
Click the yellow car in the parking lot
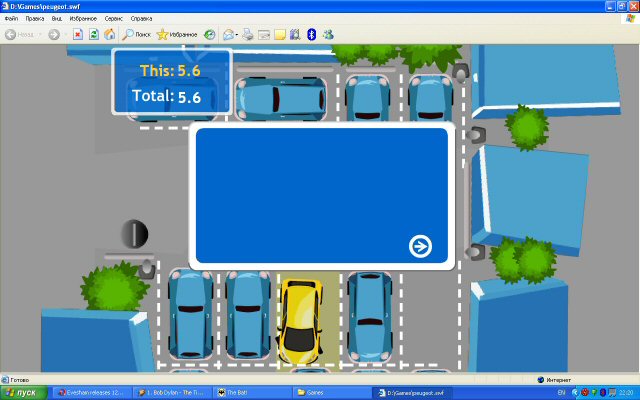pos(300,321)
